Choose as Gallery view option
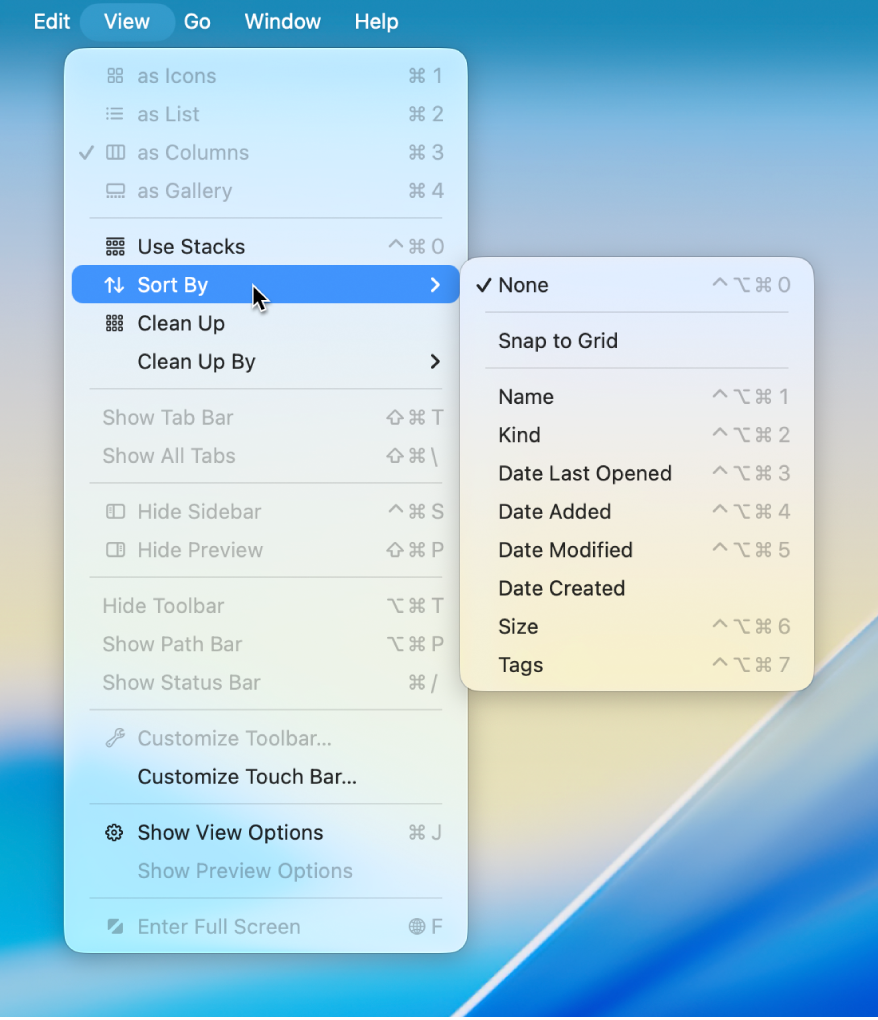 click(x=266, y=191)
